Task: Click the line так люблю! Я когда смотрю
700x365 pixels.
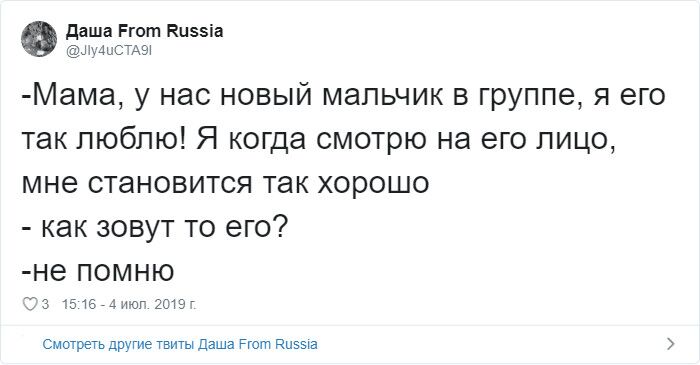Action: pos(318,140)
